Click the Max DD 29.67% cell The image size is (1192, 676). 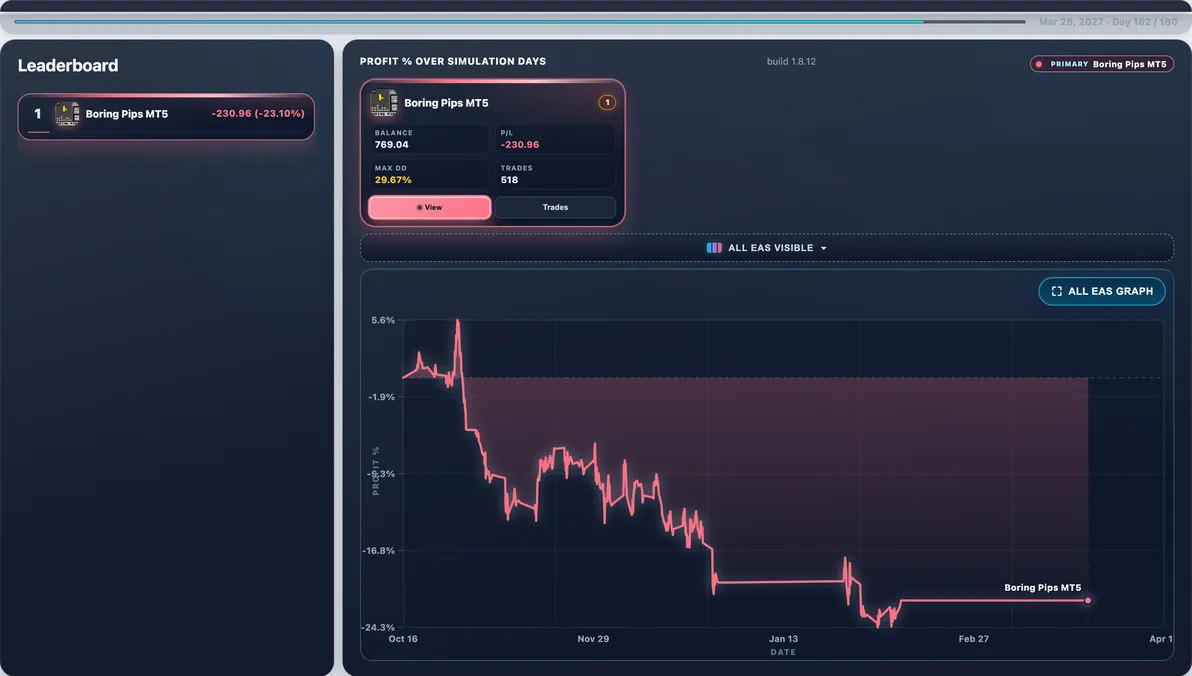tap(429, 174)
